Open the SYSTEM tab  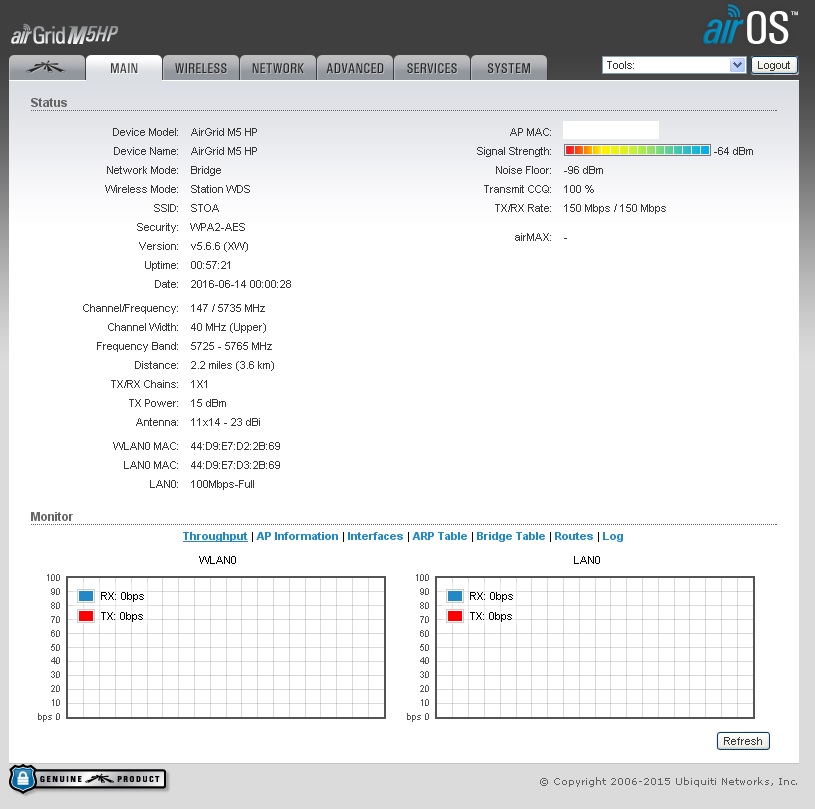509,68
